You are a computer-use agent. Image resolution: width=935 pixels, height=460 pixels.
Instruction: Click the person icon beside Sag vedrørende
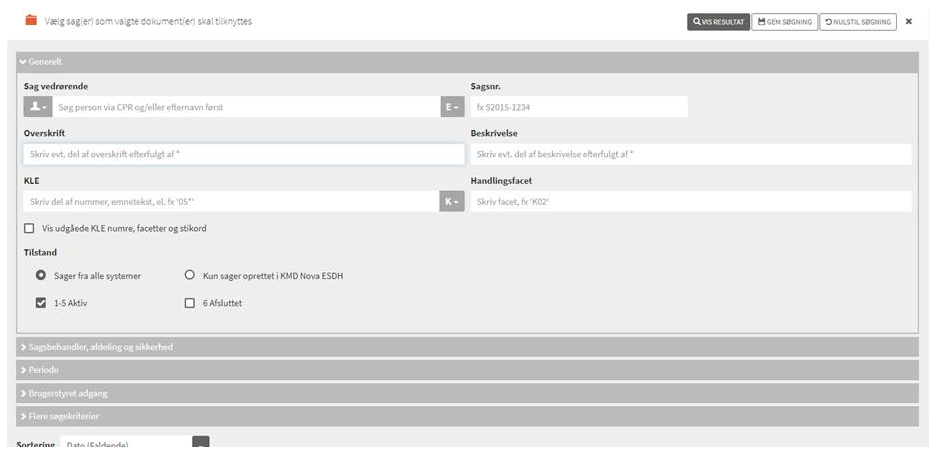(36, 107)
